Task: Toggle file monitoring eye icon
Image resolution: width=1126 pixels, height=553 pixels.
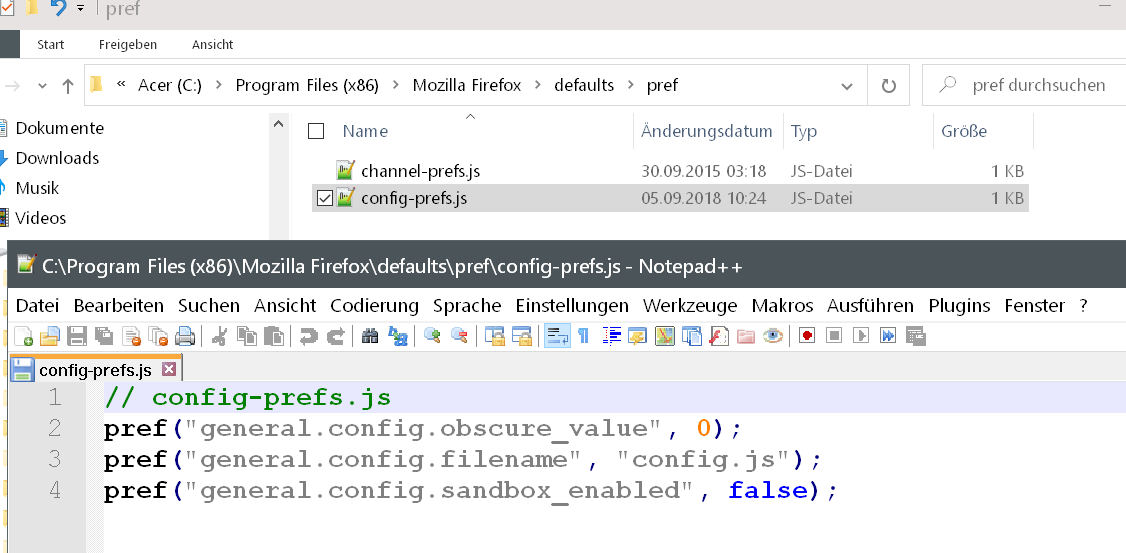Action: 773,335
